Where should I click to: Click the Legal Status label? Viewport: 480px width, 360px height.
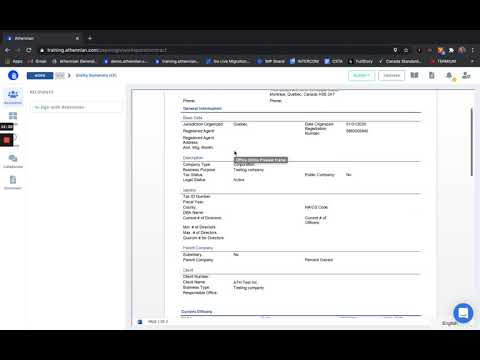(x=194, y=180)
